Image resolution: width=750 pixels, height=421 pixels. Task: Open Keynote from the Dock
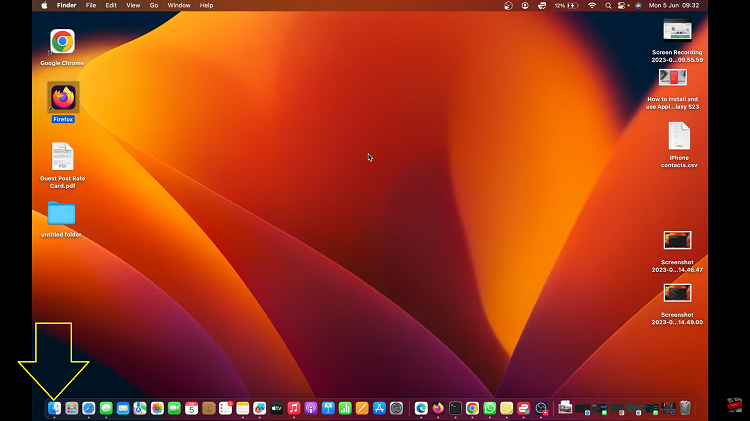point(328,408)
